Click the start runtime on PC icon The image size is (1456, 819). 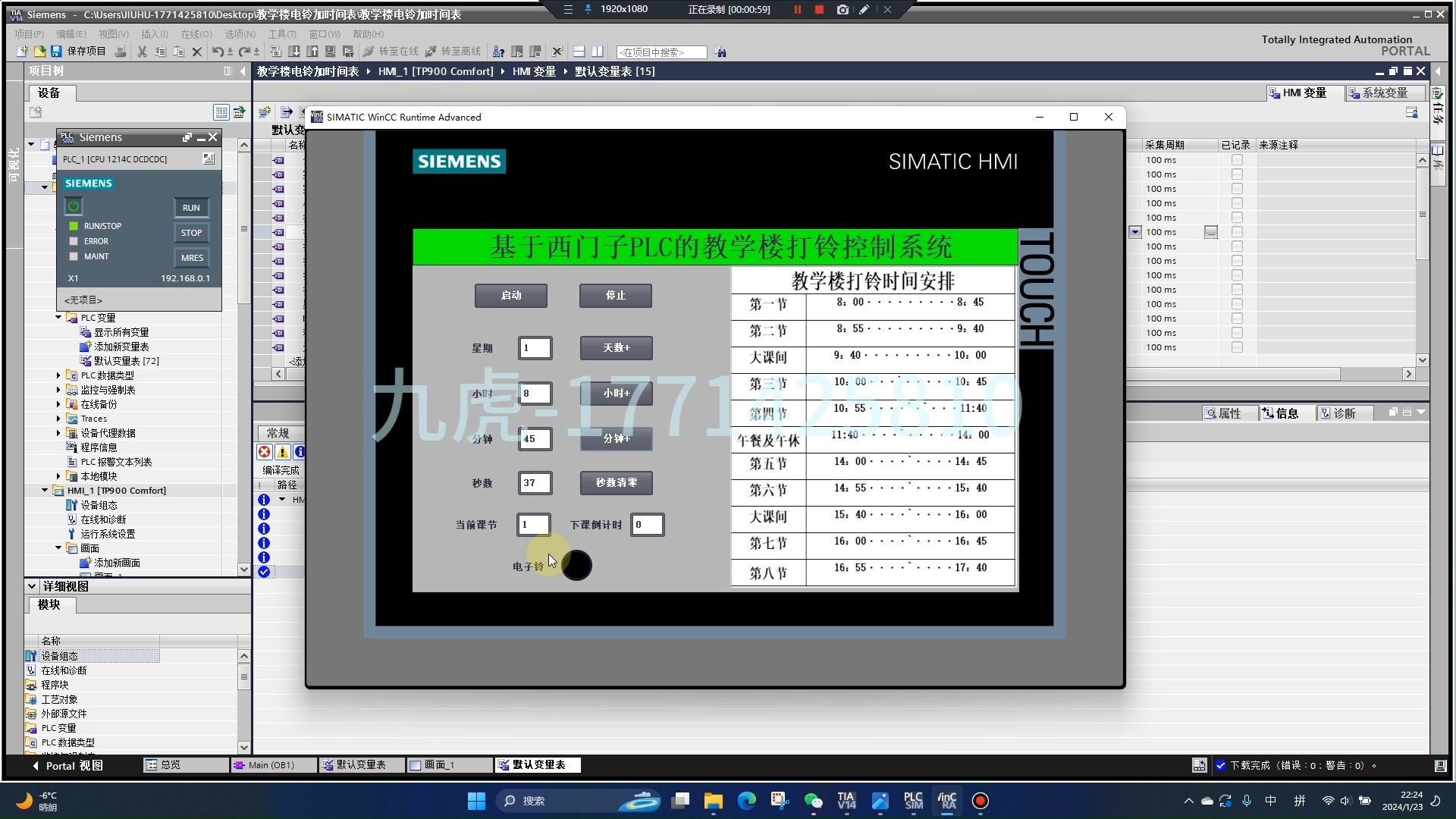[x=349, y=52]
